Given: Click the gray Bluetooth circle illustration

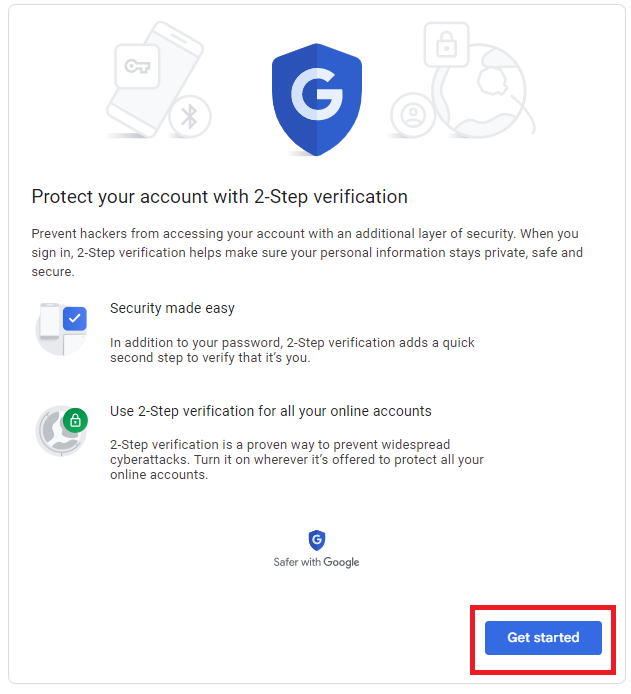Looking at the screenshot, I should pos(190,117).
